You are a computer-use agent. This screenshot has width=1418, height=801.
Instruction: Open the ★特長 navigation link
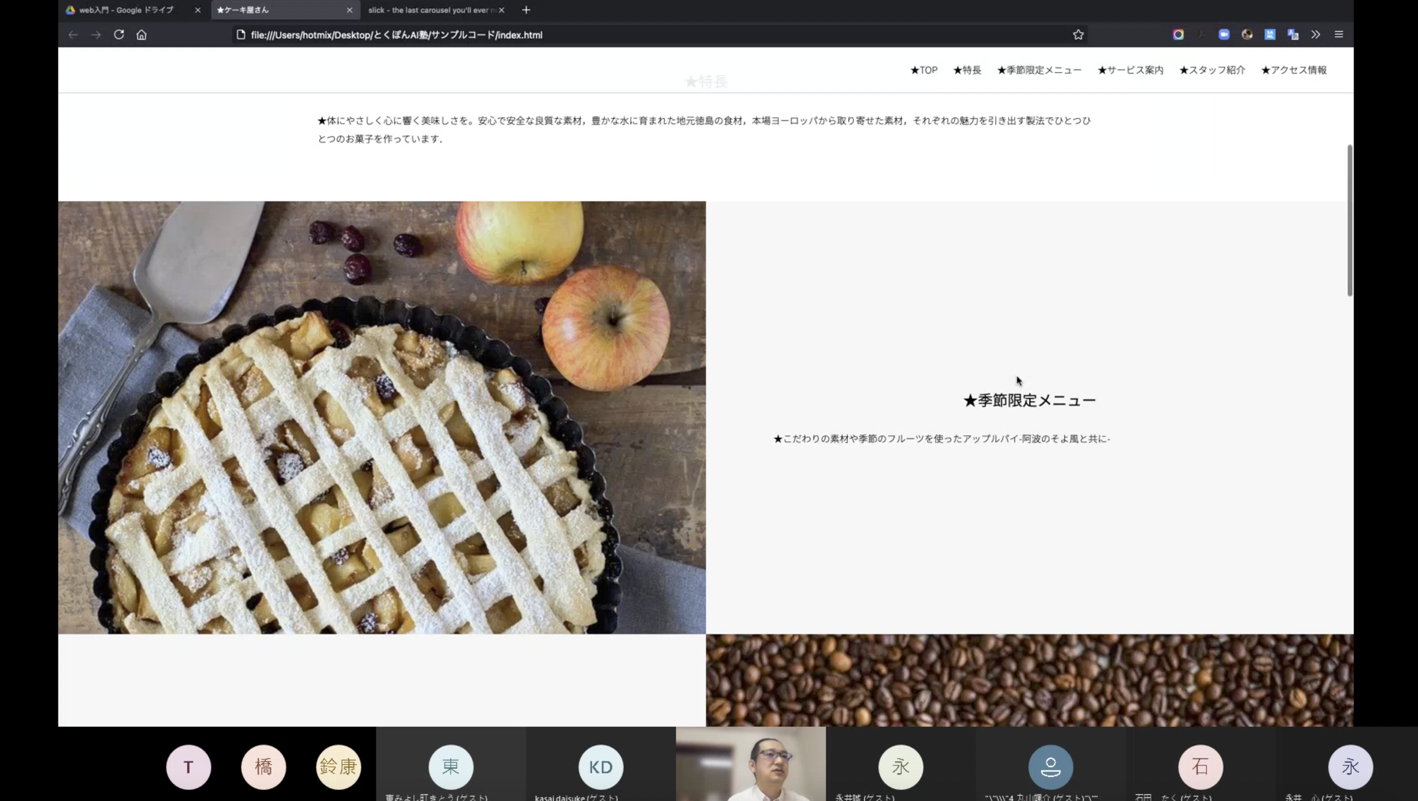[x=967, y=70]
